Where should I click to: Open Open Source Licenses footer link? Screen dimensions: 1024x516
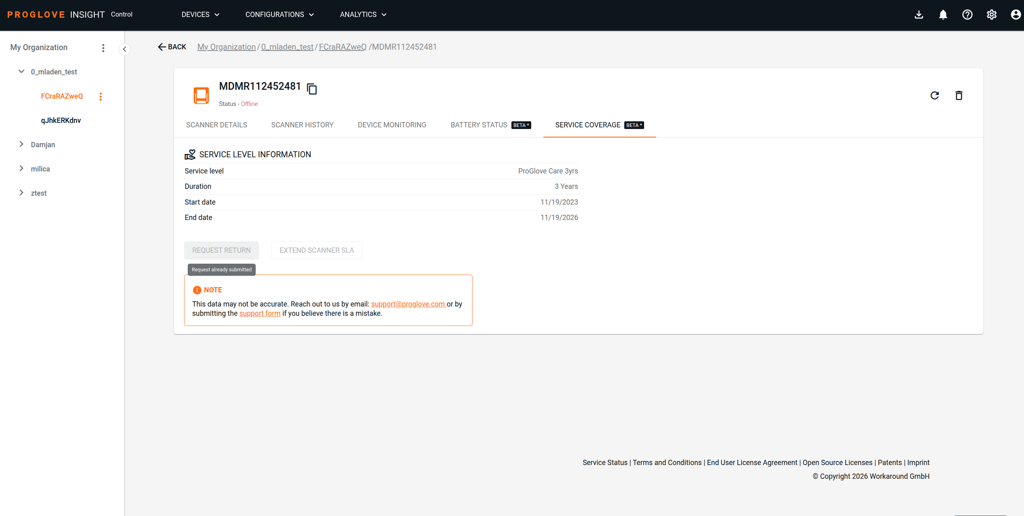837,462
